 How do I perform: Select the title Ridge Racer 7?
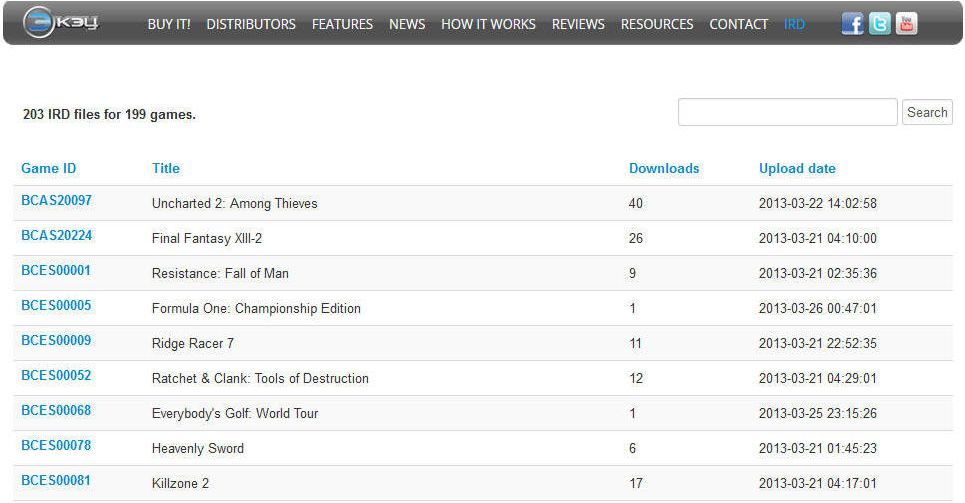click(x=193, y=344)
